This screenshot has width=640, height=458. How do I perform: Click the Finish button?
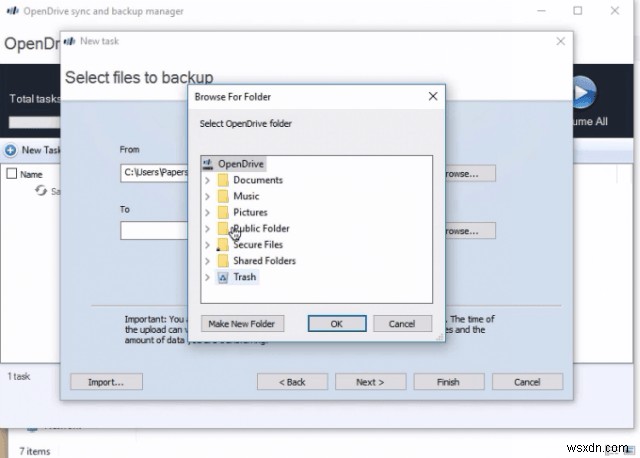449,382
